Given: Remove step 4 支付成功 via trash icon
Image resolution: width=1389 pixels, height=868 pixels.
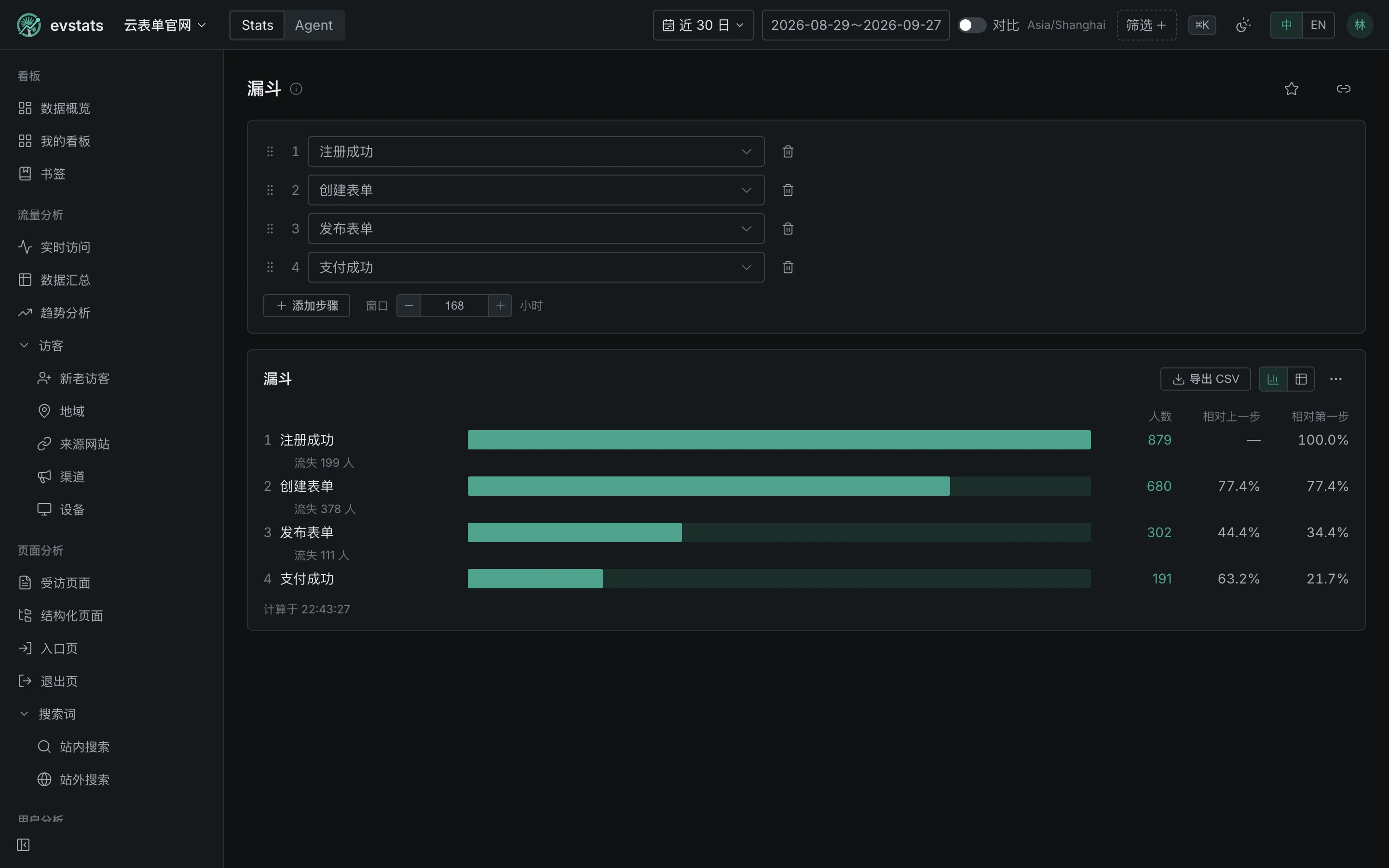Looking at the screenshot, I should pyautogui.click(x=788, y=267).
